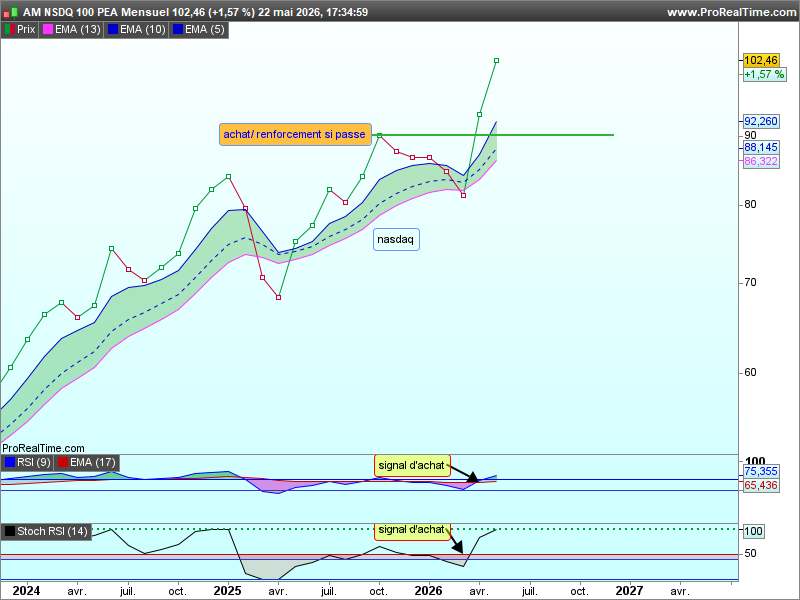Click the 2027 label on the time axis
This screenshot has width=800, height=600.
(630, 591)
